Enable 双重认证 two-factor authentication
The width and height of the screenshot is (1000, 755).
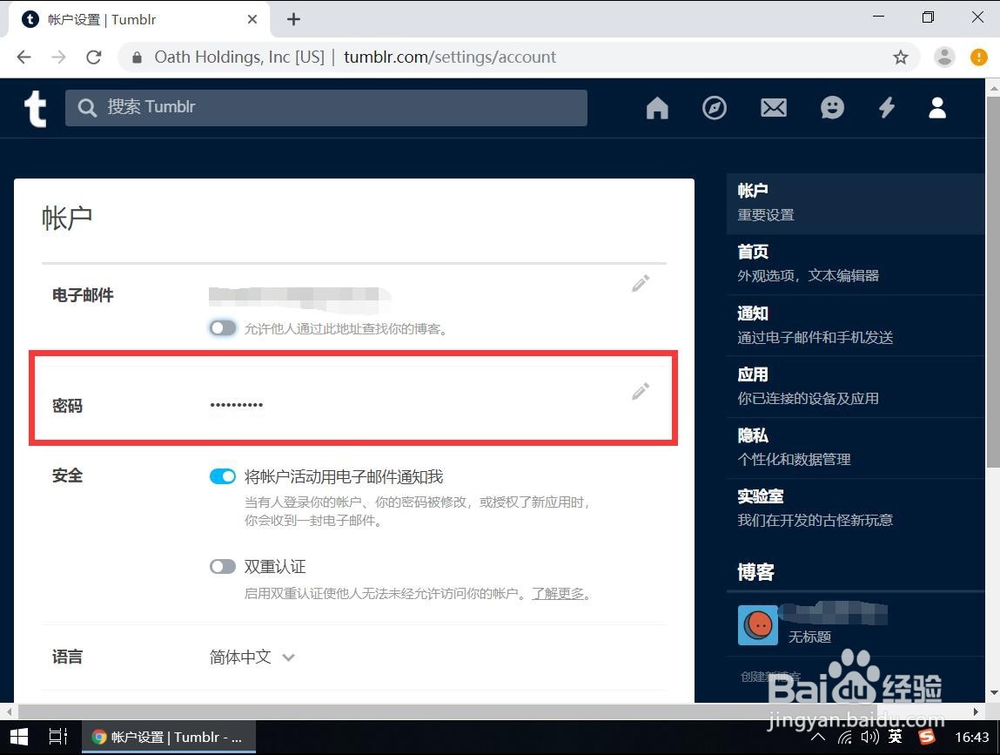tap(222, 566)
